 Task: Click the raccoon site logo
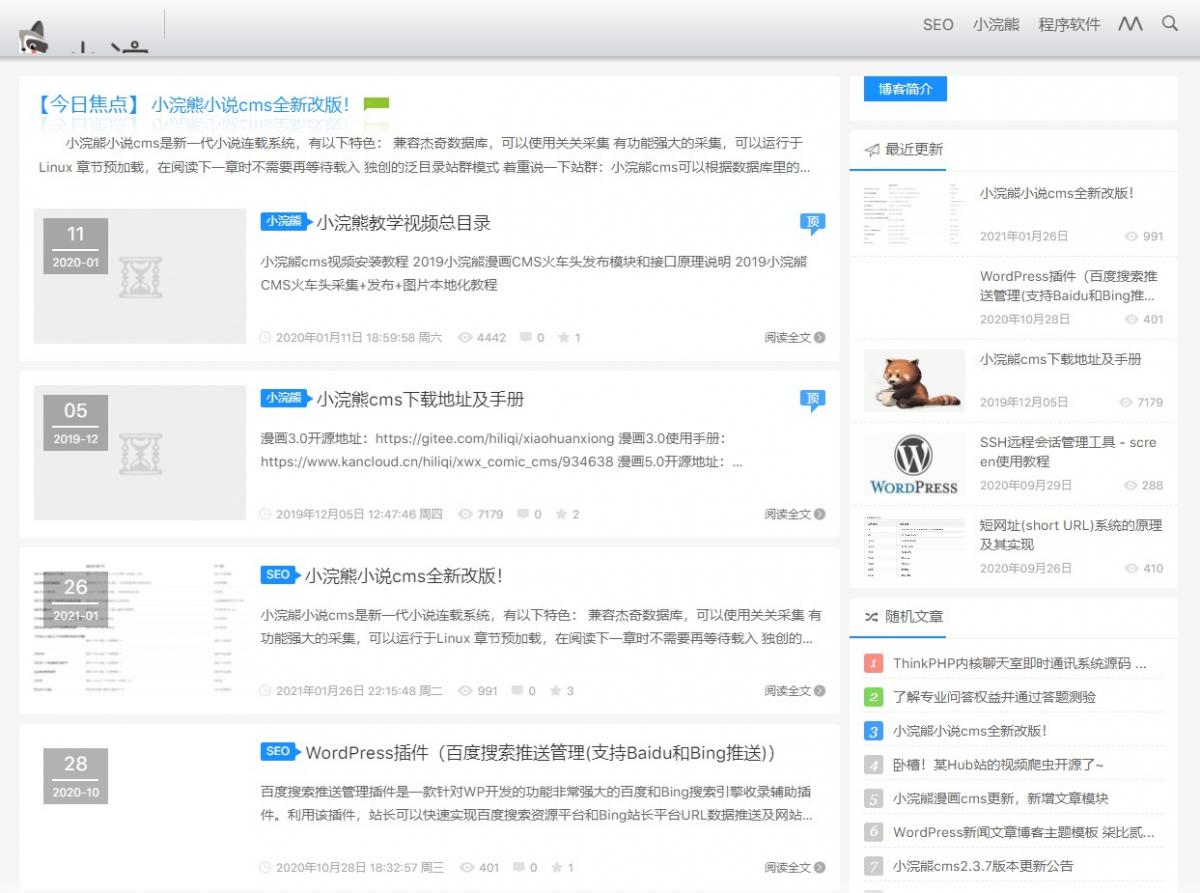[x=35, y=37]
